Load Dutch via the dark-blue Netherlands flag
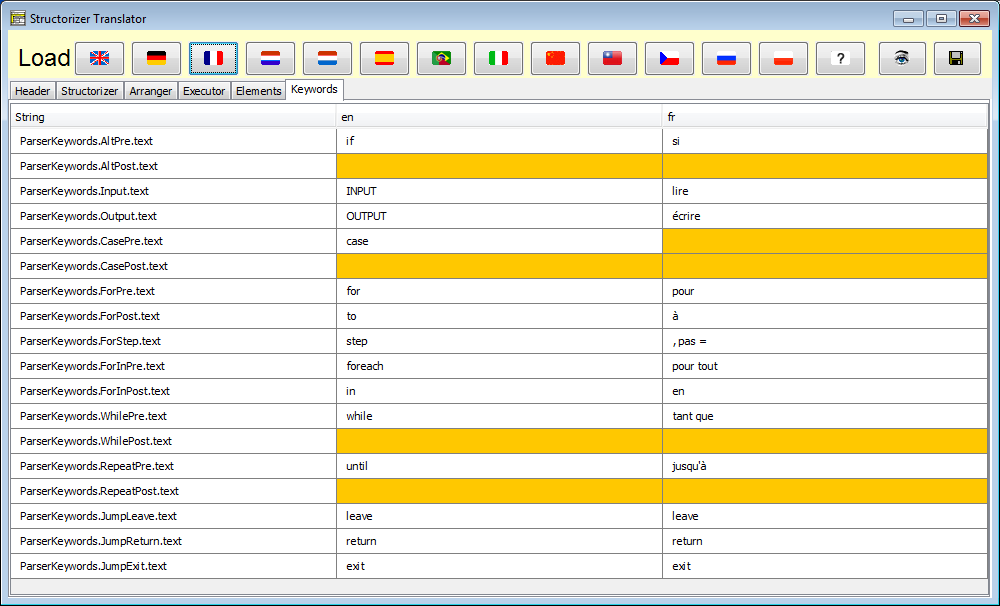Viewport: 1000px width, 606px height. click(270, 59)
